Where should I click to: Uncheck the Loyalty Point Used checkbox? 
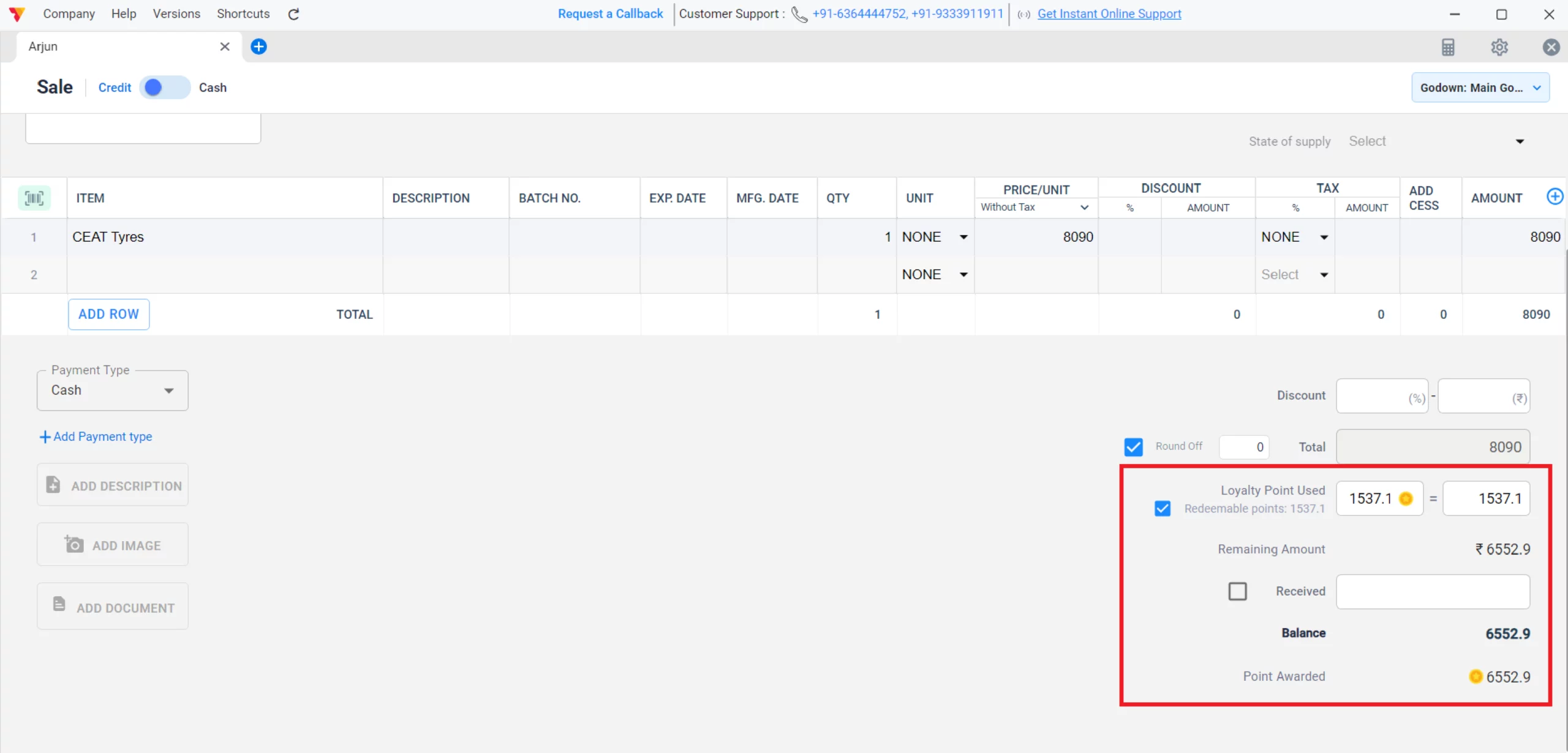point(1163,509)
